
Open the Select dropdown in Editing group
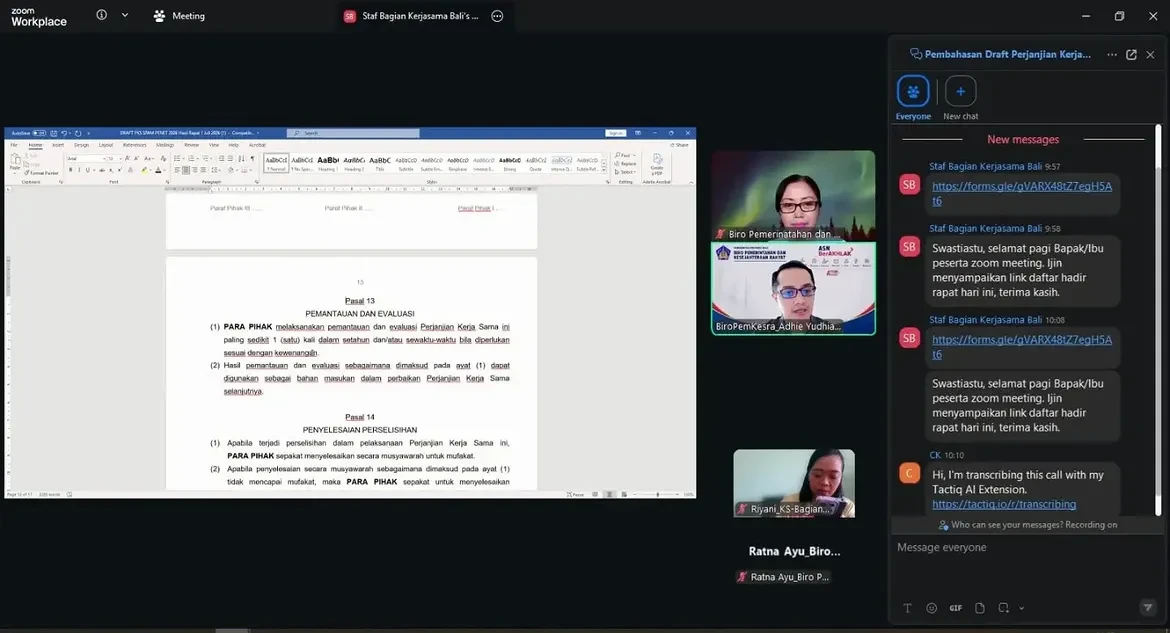(625, 172)
